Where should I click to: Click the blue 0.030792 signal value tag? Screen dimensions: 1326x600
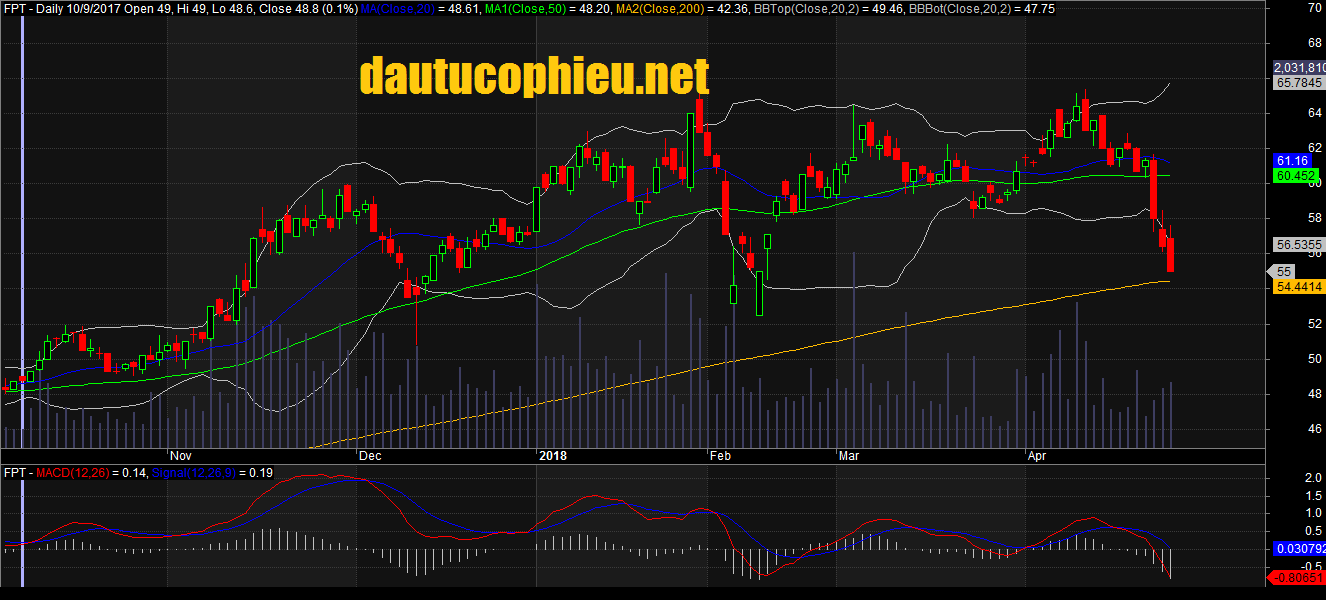[1298, 549]
